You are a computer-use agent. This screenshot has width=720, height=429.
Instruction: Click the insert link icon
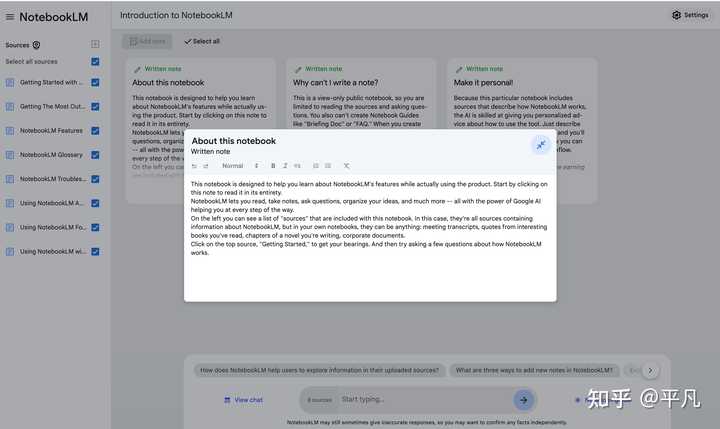click(x=297, y=166)
